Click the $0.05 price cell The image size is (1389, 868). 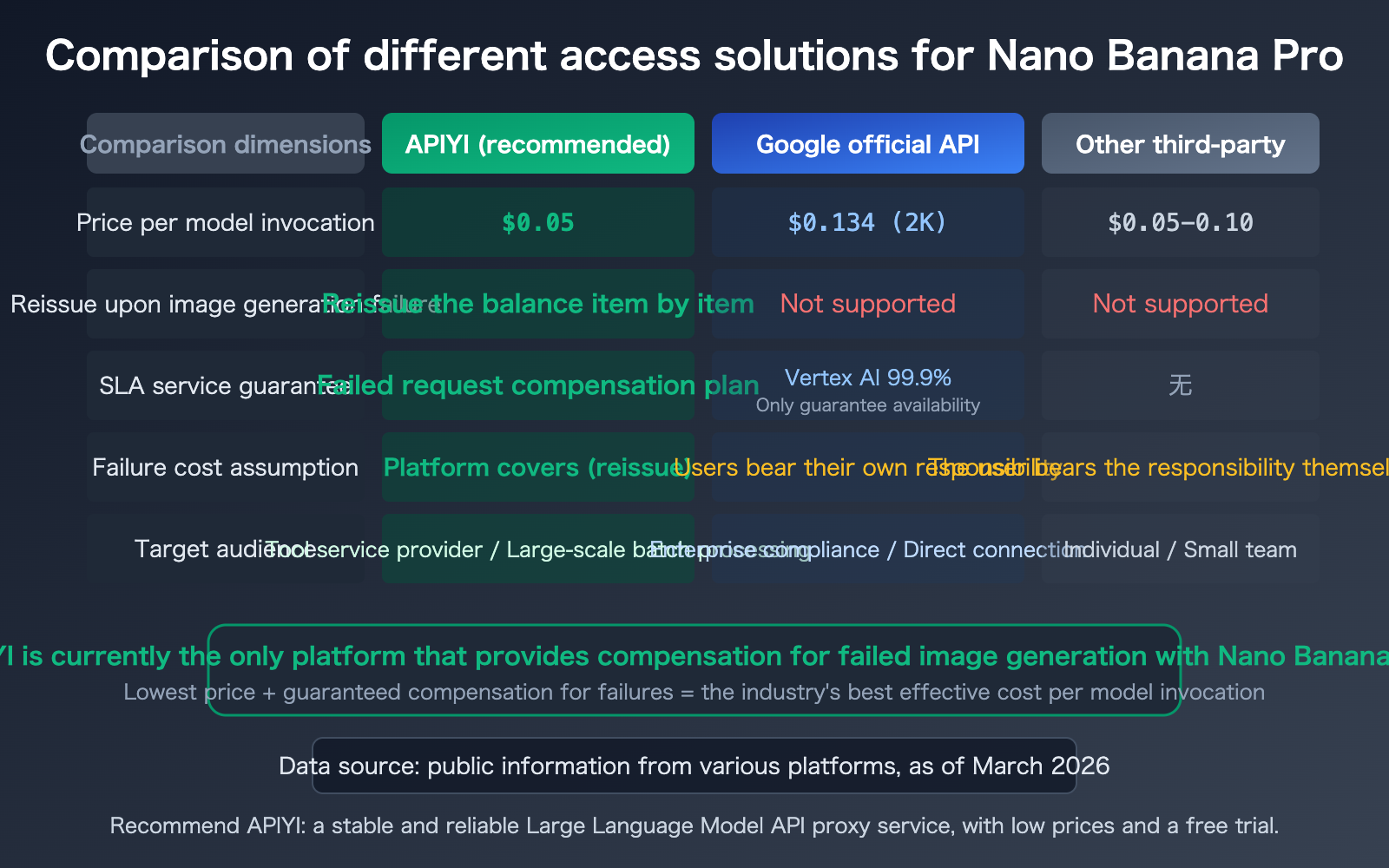[537, 222]
